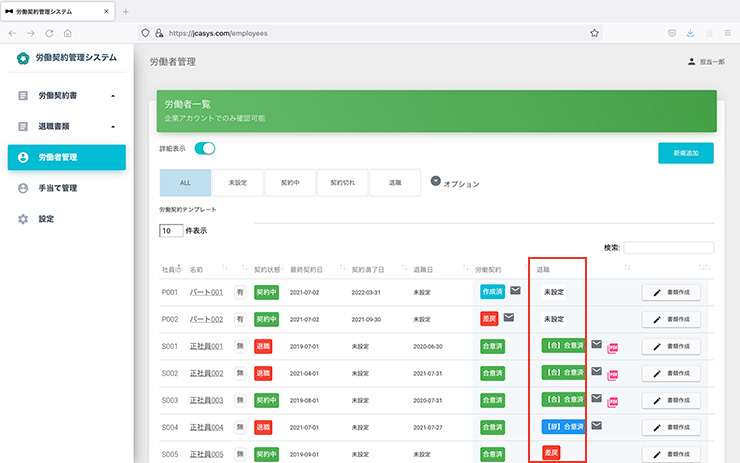Open the PDF icon in S002 row
Image resolution: width=740 pixels, height=463 pixels.
tap(613, 375)
